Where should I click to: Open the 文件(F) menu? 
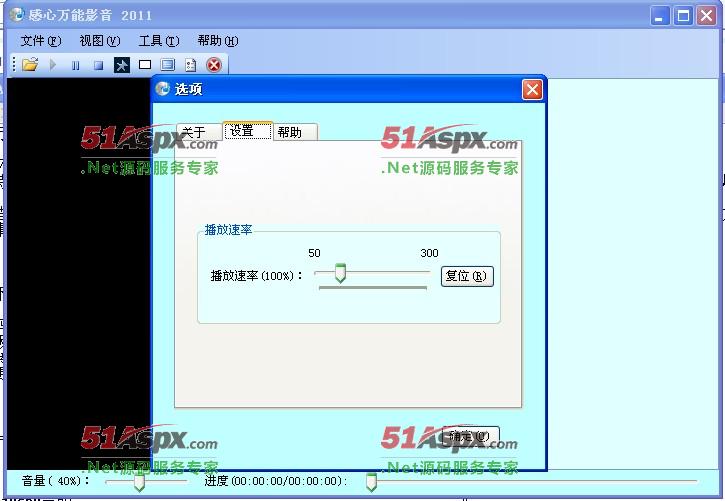(41, 41)
